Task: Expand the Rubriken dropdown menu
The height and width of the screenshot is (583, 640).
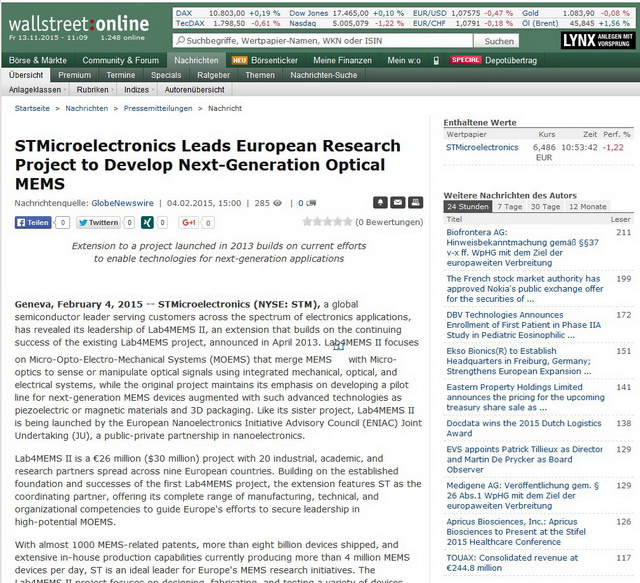Action: 95,90
